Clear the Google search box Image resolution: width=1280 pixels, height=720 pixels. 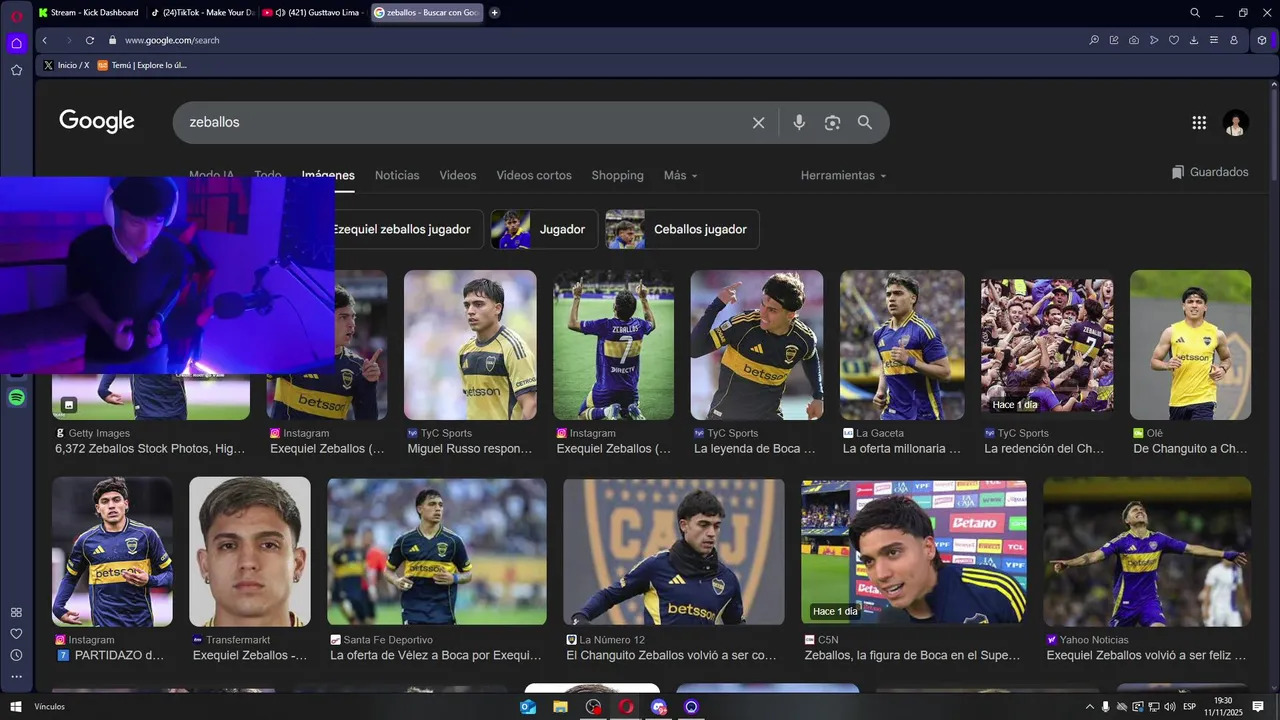click(x=758, y=122)
